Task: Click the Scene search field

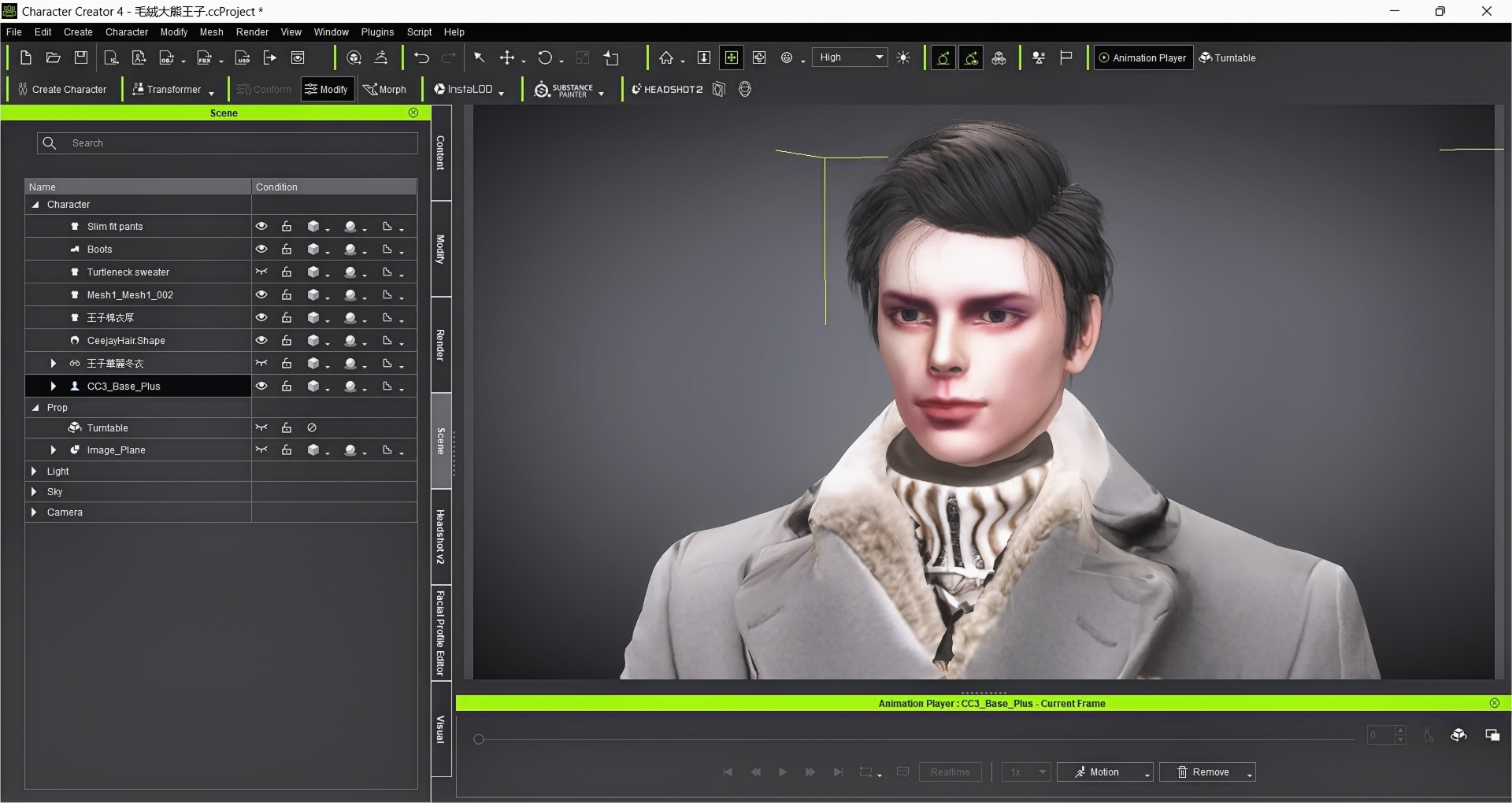Action: coord(236,143)
